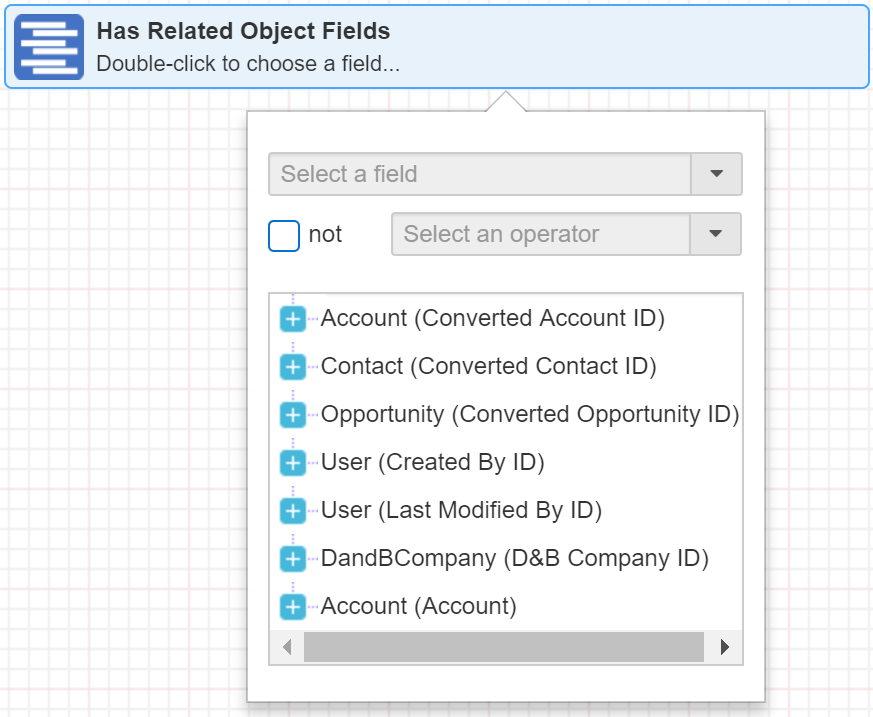Open the Select an operator dropdown arrow

[715, 234]
